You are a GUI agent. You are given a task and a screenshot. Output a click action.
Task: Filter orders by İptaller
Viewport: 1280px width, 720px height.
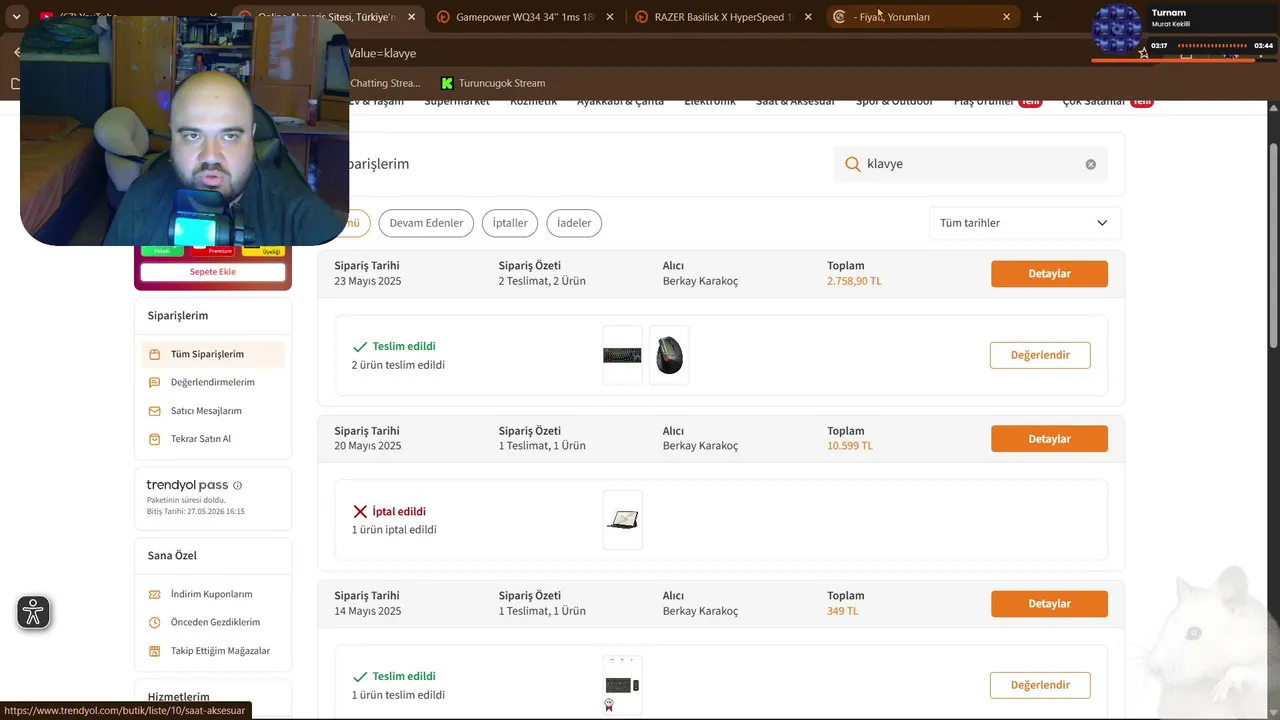510,223
